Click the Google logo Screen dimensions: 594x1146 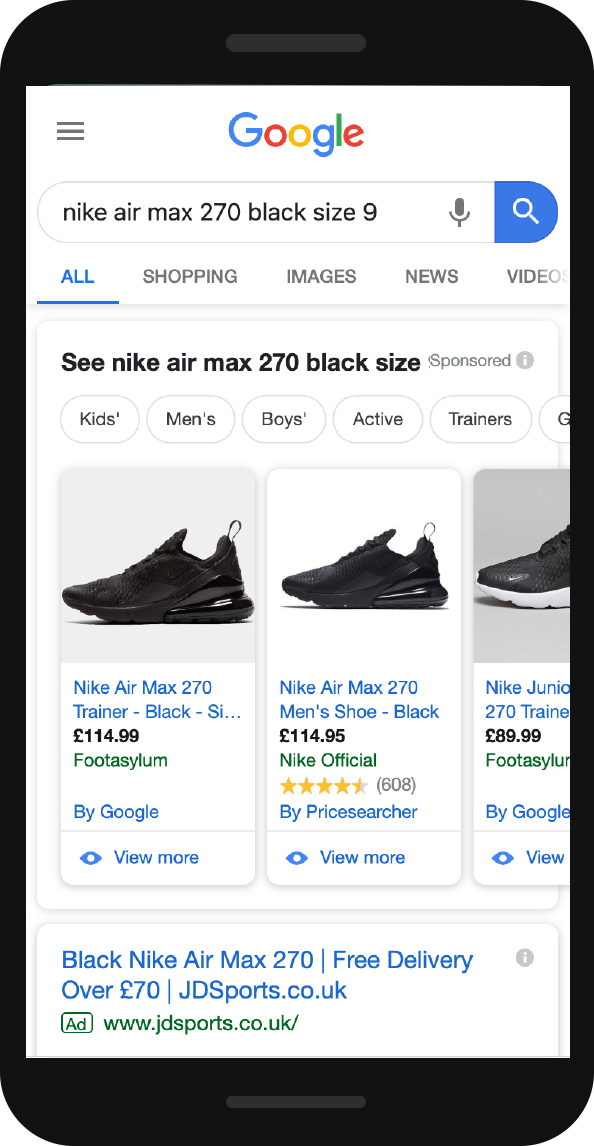pyautogui.click(x=296, y=134)
